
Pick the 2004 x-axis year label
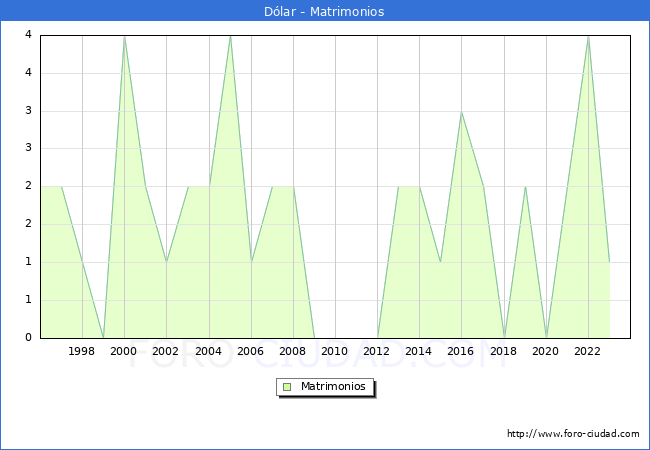(208, 351)
